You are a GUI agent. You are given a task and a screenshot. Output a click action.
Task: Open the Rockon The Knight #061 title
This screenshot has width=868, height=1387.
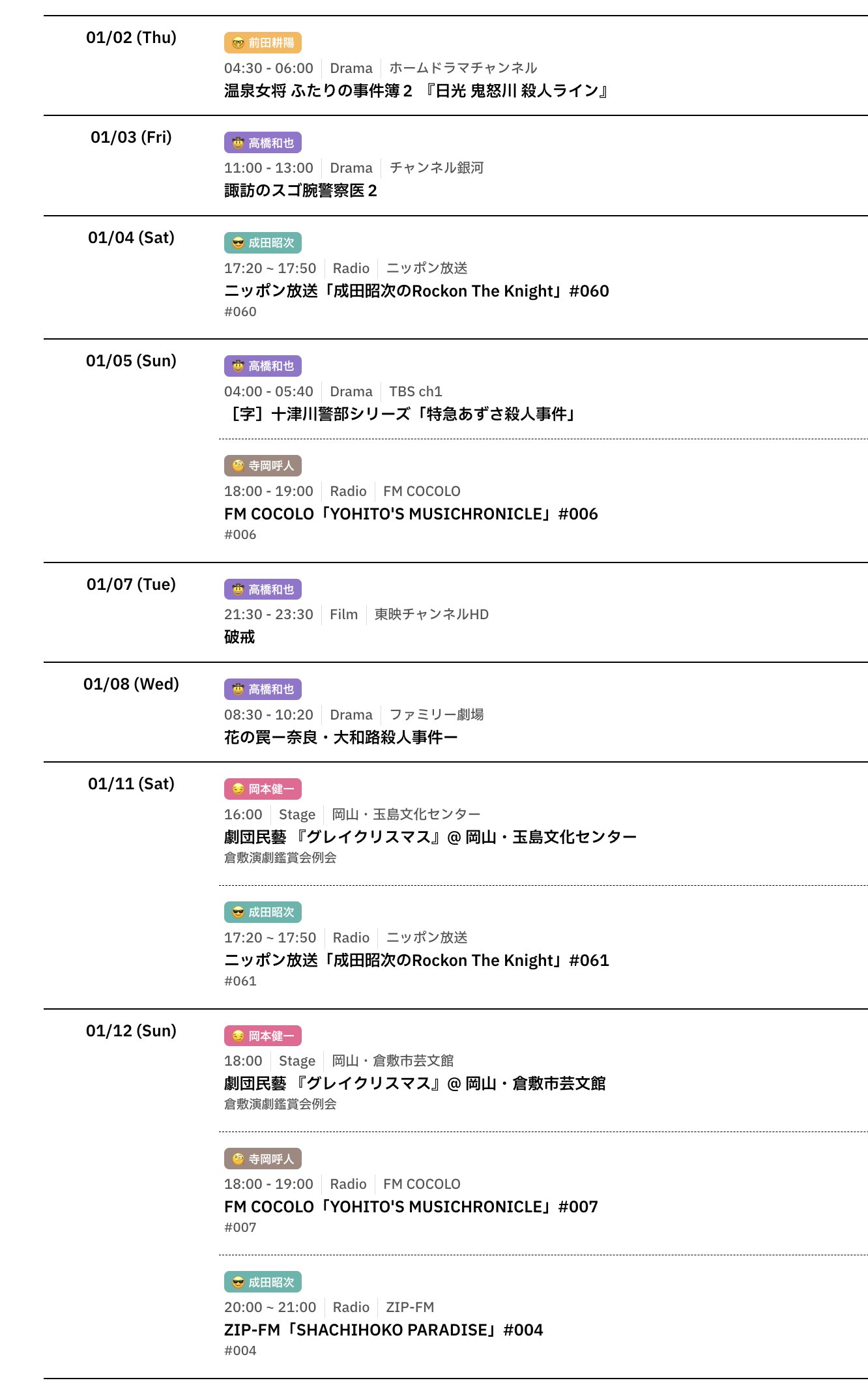click(416, 960)
